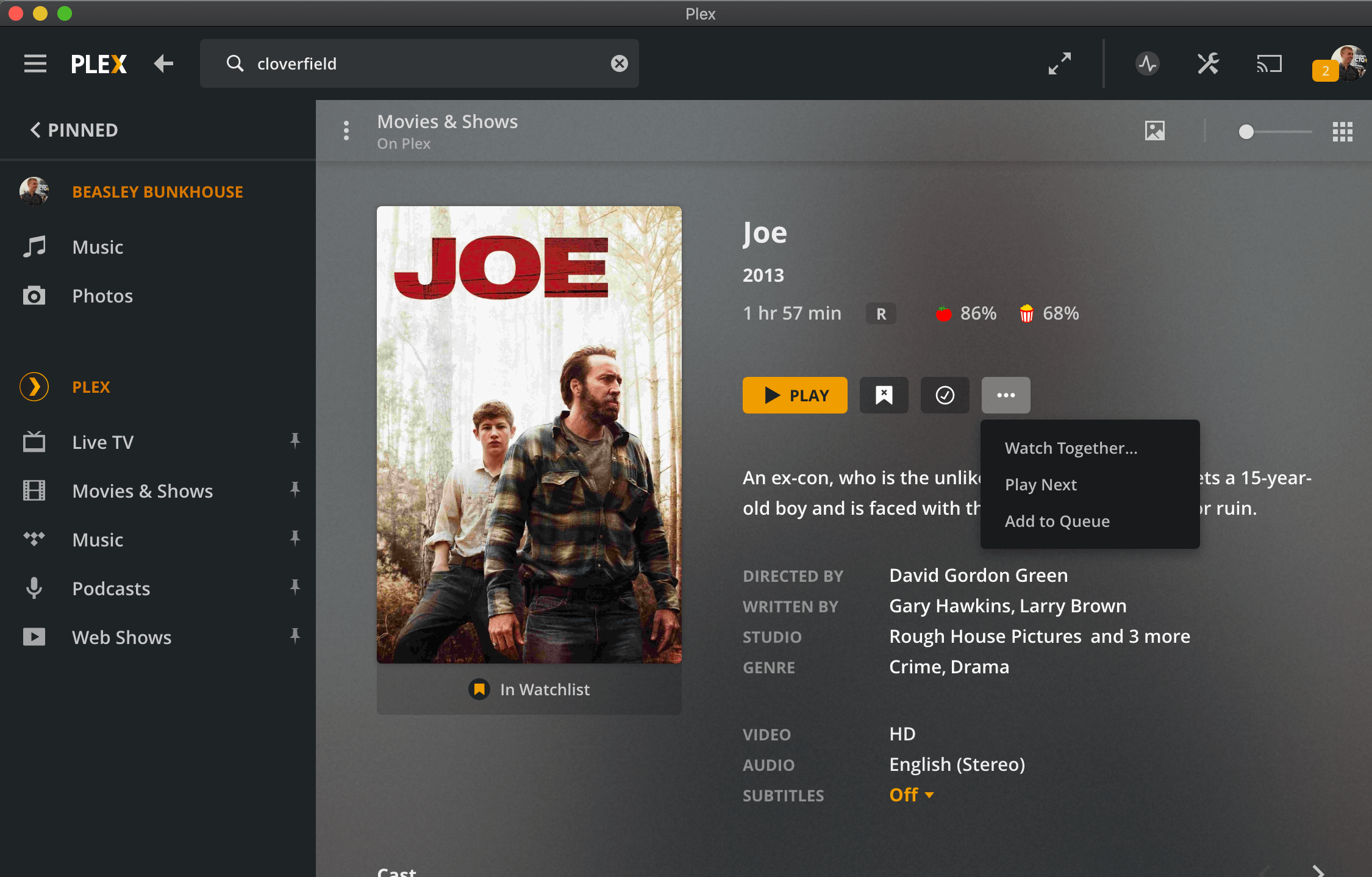Navigate back with the arrow icon
The height and width of the screenshot is (877, 1372).
(x=163, y=63)
